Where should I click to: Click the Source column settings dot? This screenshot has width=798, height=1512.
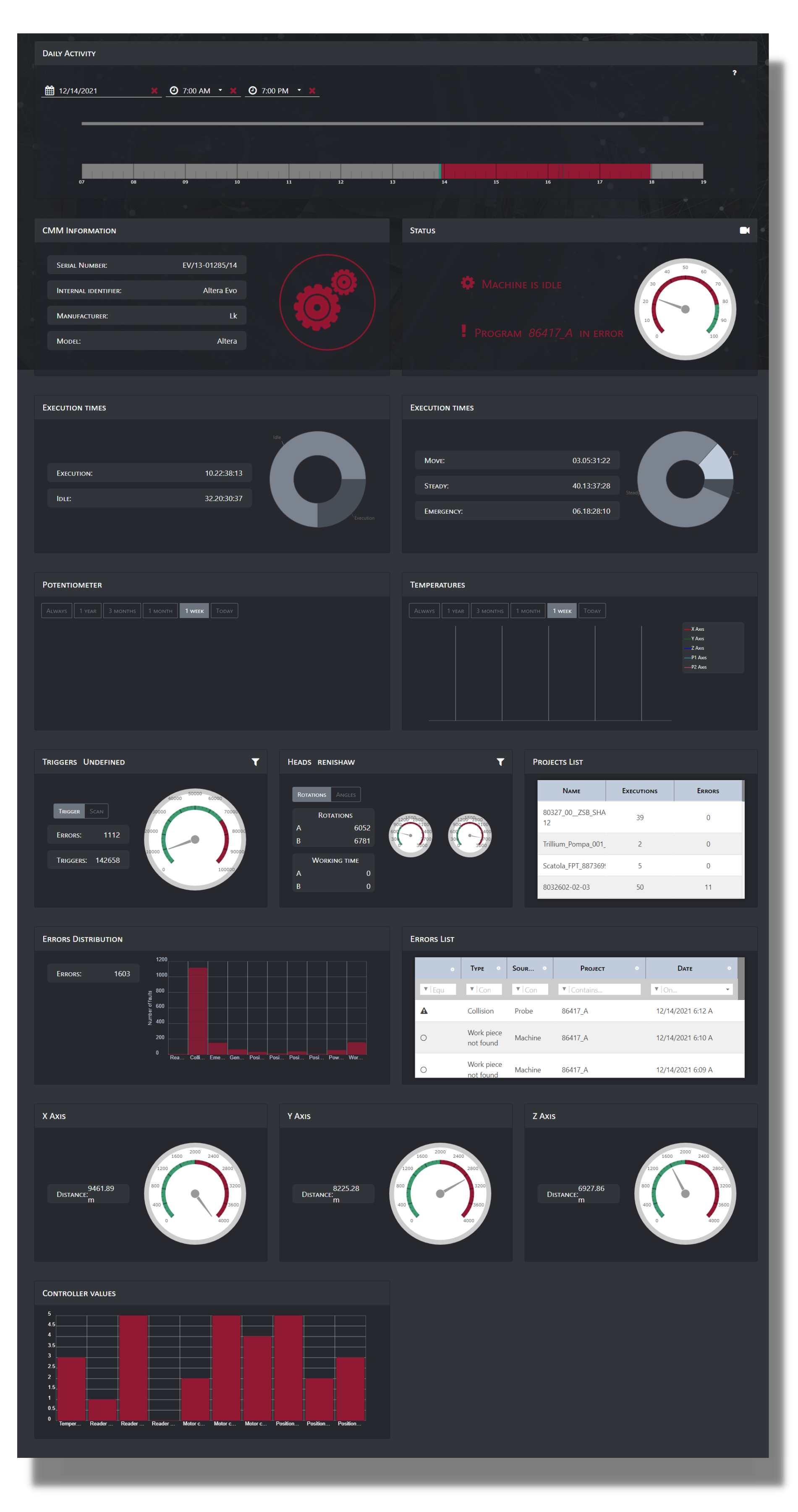coord(544,968)
